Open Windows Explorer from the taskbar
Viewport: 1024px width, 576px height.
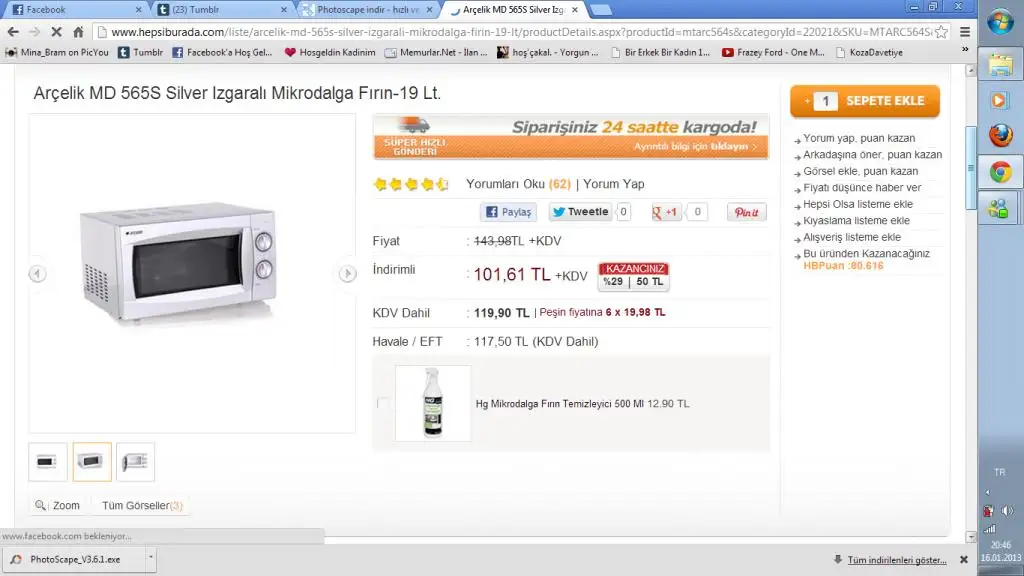(1000, 65)
